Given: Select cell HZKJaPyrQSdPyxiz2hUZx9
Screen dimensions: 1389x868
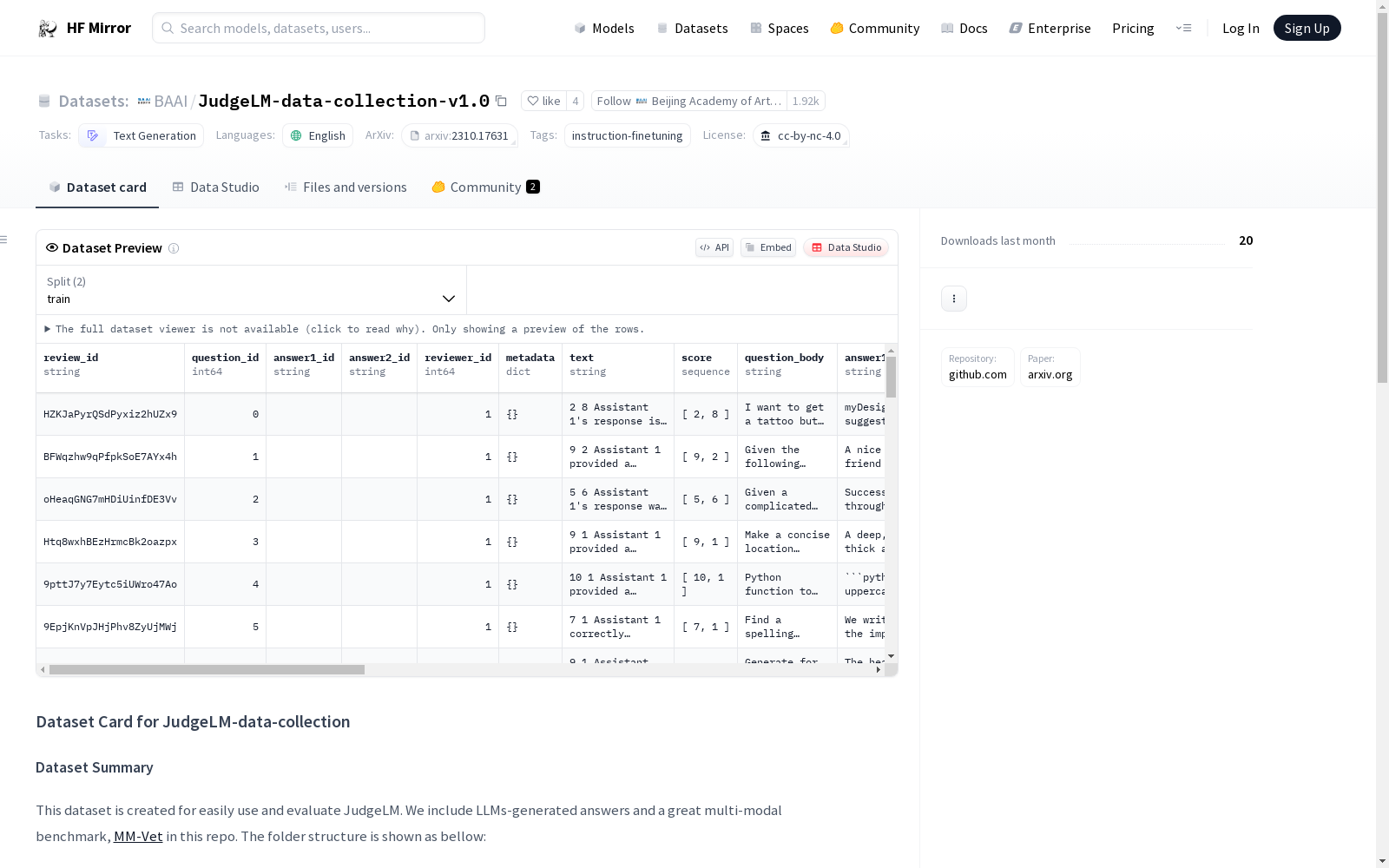Looking at the screenshot, I should coord(110,414).
